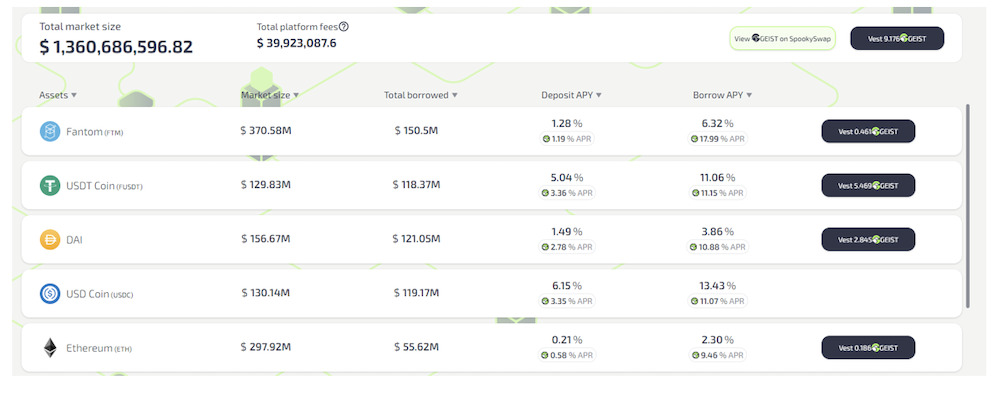The width and height of the screenshot is (1000, 394).
Task: Click the Ethereum diamond icon
Action: coord(50,348)
